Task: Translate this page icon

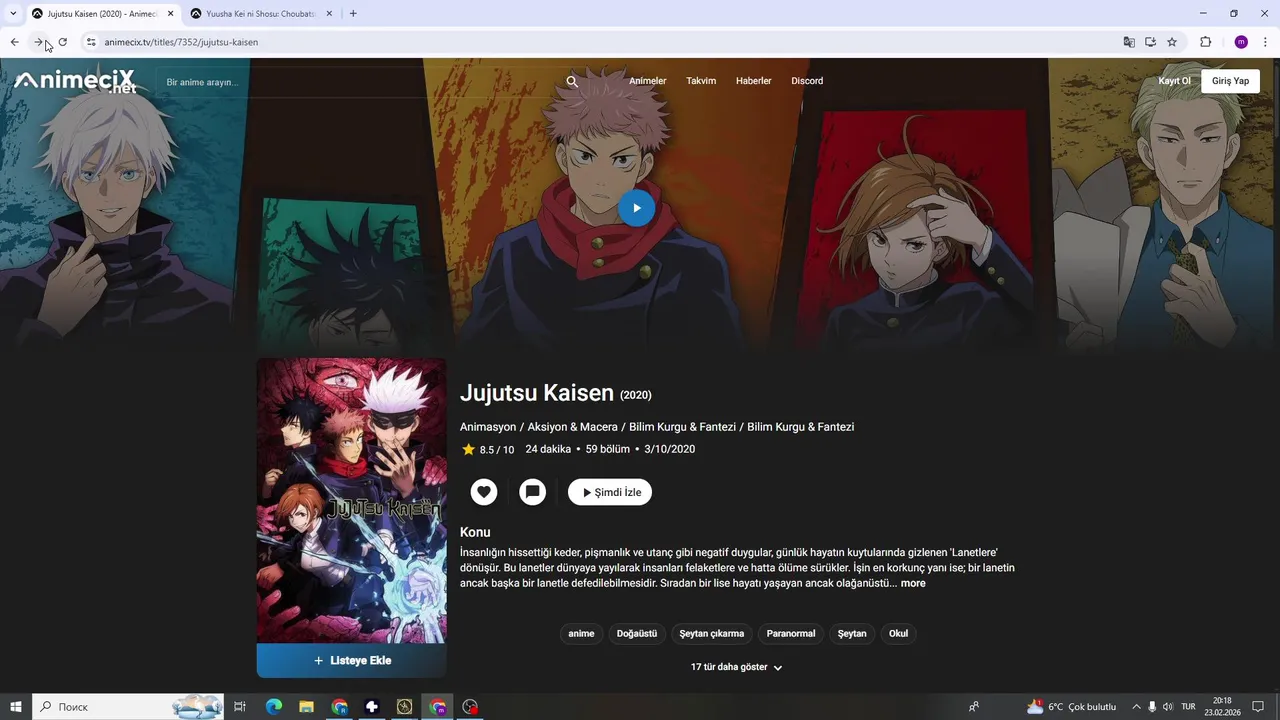Action: tap(1129, 42)
